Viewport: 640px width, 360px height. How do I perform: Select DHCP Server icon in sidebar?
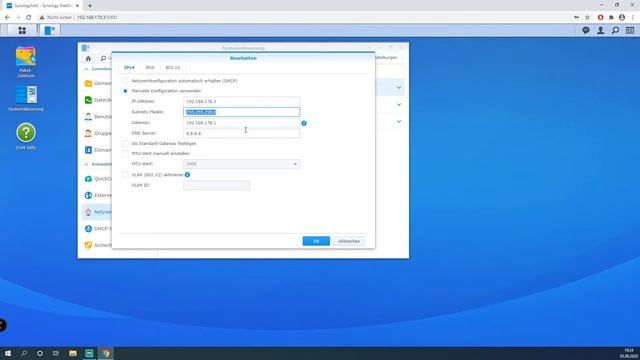88,229
